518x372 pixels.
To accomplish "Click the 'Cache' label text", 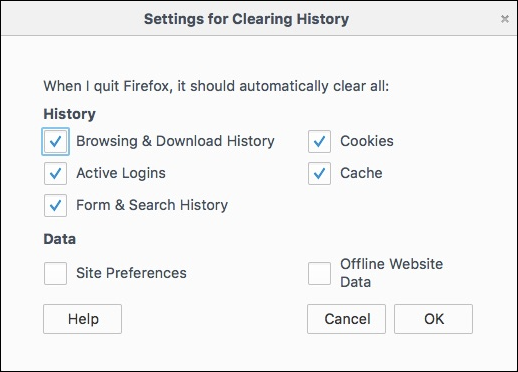I will tap(361, 173).
